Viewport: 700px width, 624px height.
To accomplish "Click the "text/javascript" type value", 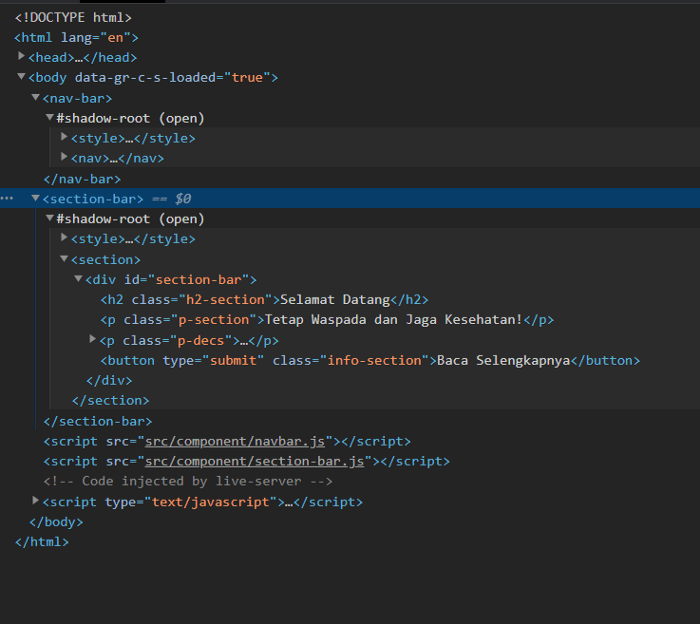I will [211, 502].
